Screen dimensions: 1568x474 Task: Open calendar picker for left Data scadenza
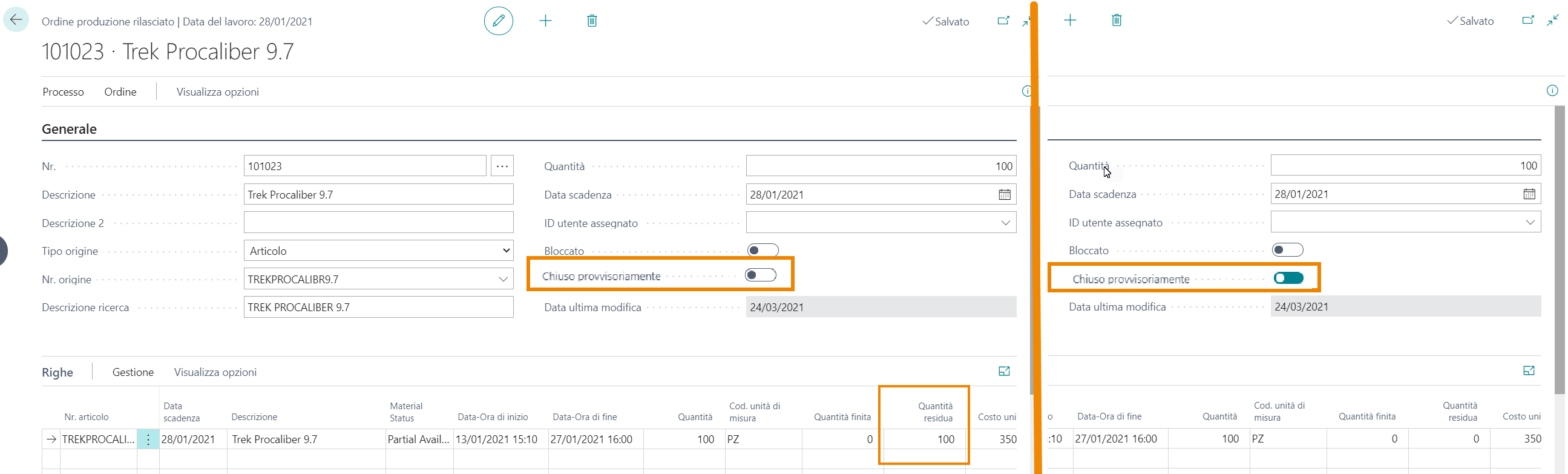(x=1005, y=194)
